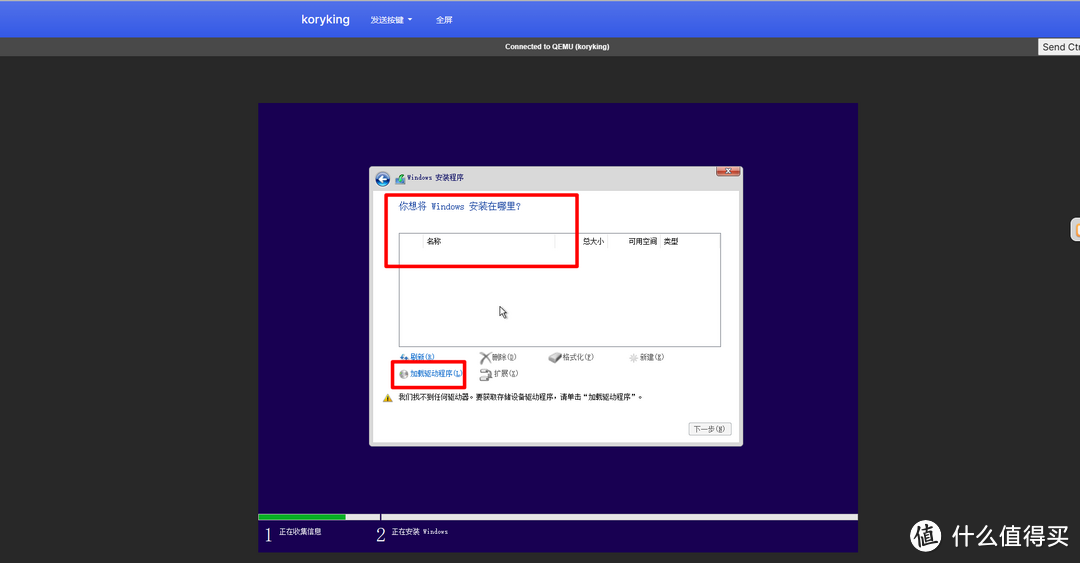
Task: Click step 1 正在收集信息 label
Action: (x=300, y=531)
